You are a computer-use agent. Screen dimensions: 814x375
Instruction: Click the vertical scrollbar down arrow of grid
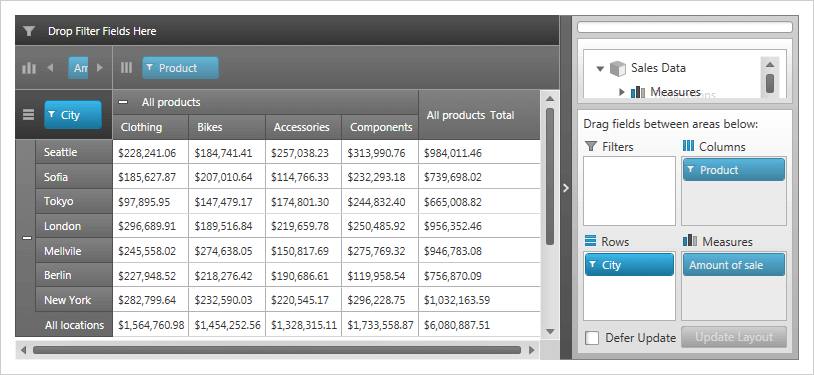pyautogui.click(x=550, y=331)
